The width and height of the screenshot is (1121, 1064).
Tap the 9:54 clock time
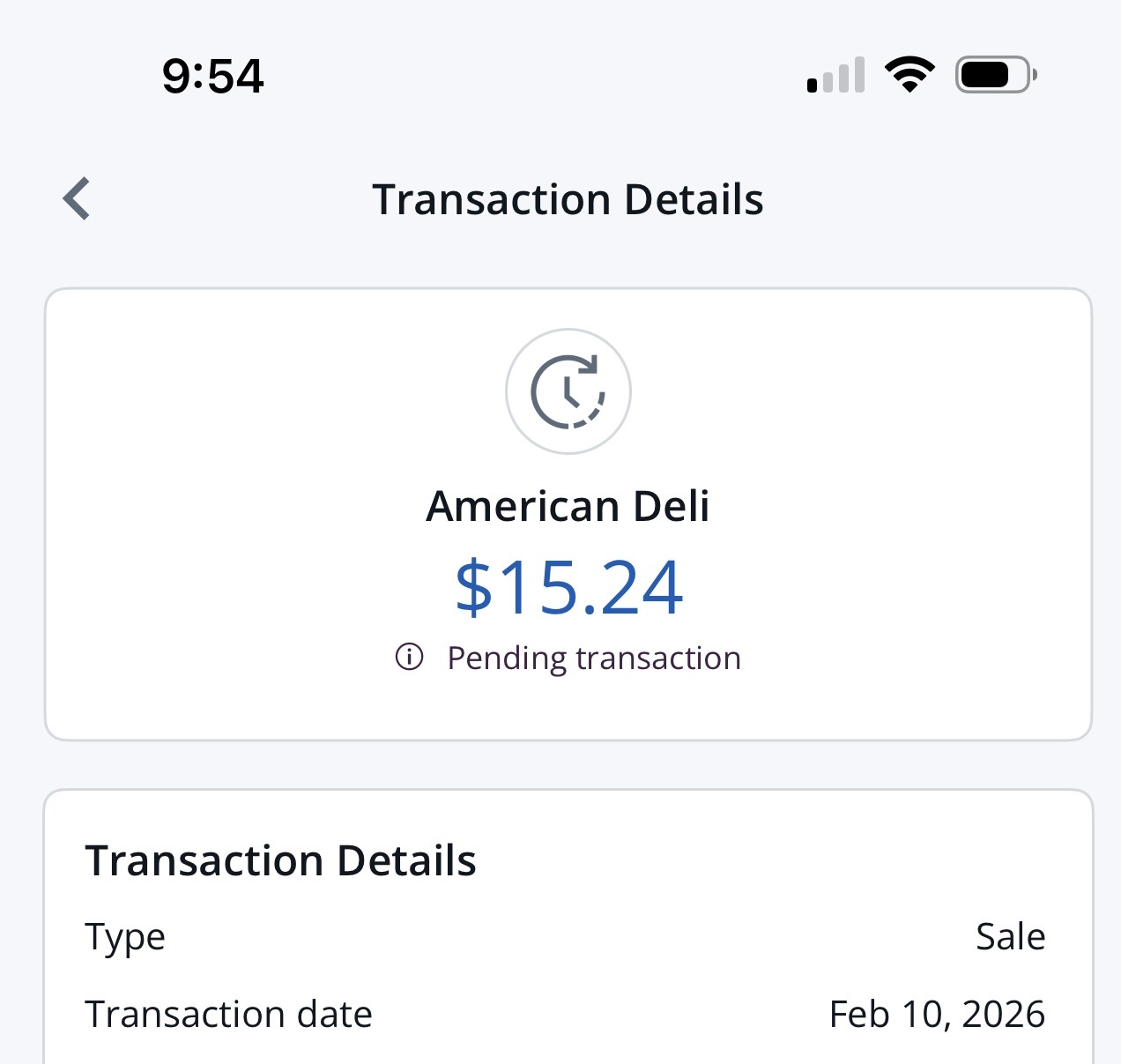[x=212, y=76]
